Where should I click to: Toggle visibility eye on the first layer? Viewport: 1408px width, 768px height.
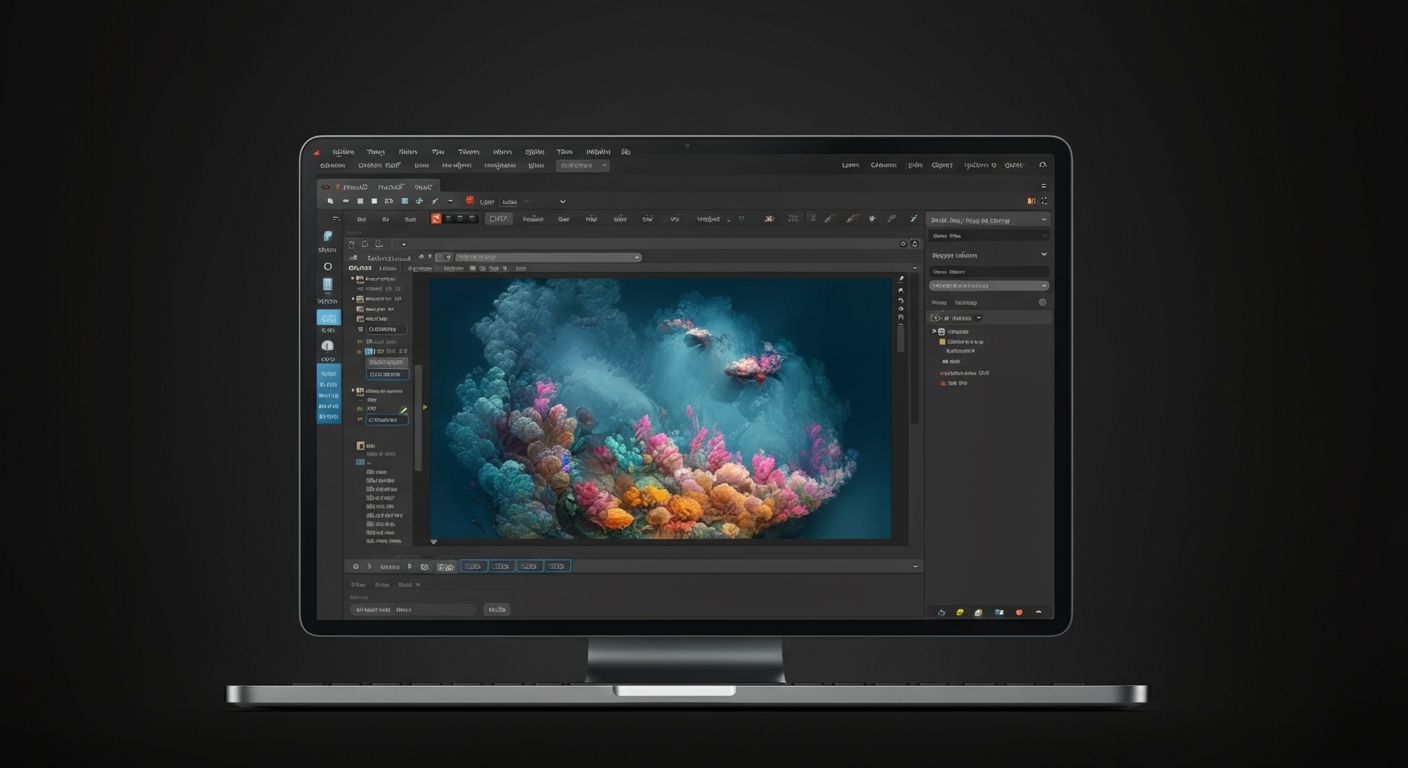coord(352,278)
